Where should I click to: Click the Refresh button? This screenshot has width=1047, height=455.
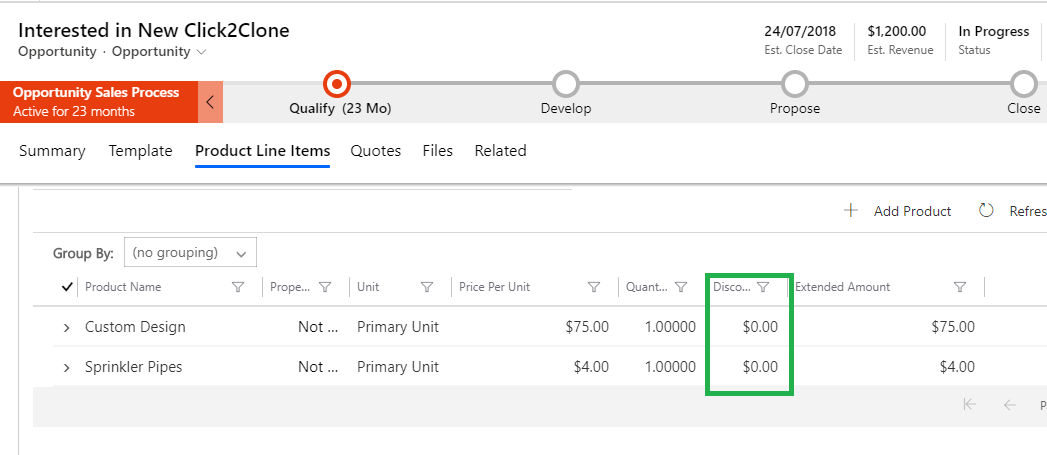(x=1010, y=211)
